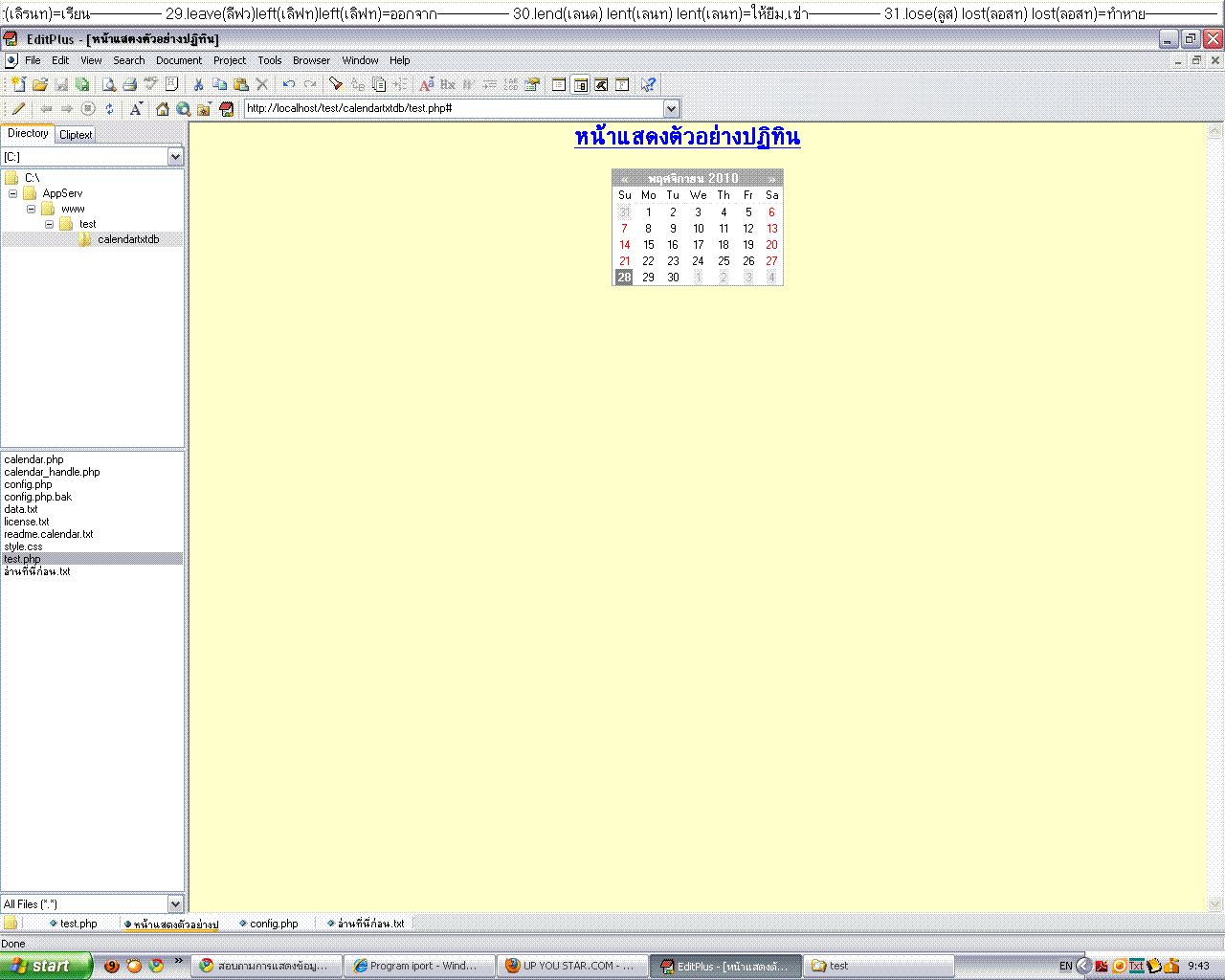Click in the URL address field
1225x980 pixels.
pyautogui.click(x=454, y=109)
